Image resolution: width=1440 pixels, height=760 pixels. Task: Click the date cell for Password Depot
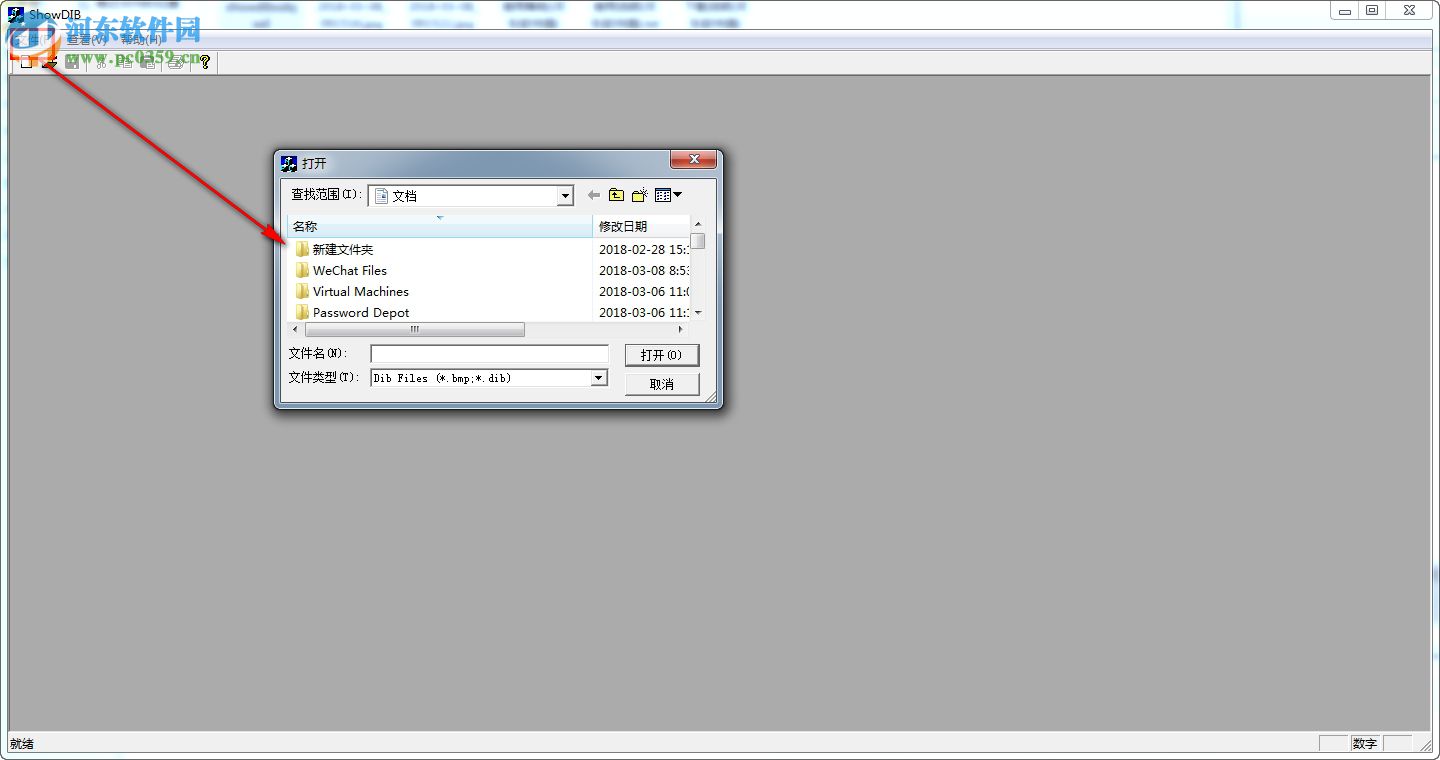644,312
